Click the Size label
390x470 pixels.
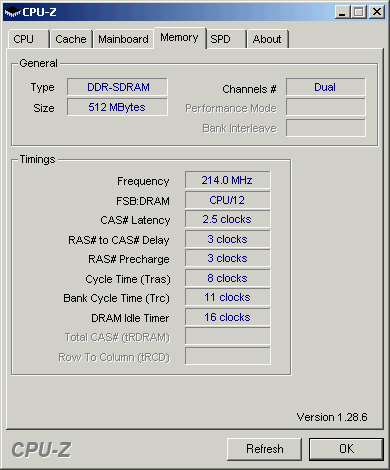tap(44, 108)
